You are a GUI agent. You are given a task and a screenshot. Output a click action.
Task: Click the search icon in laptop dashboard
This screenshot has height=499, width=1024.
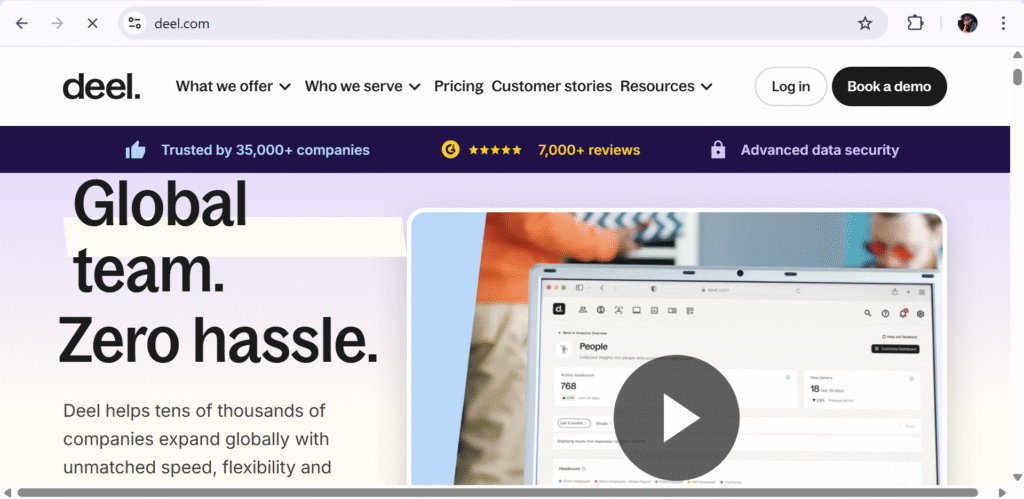(867, 314)
